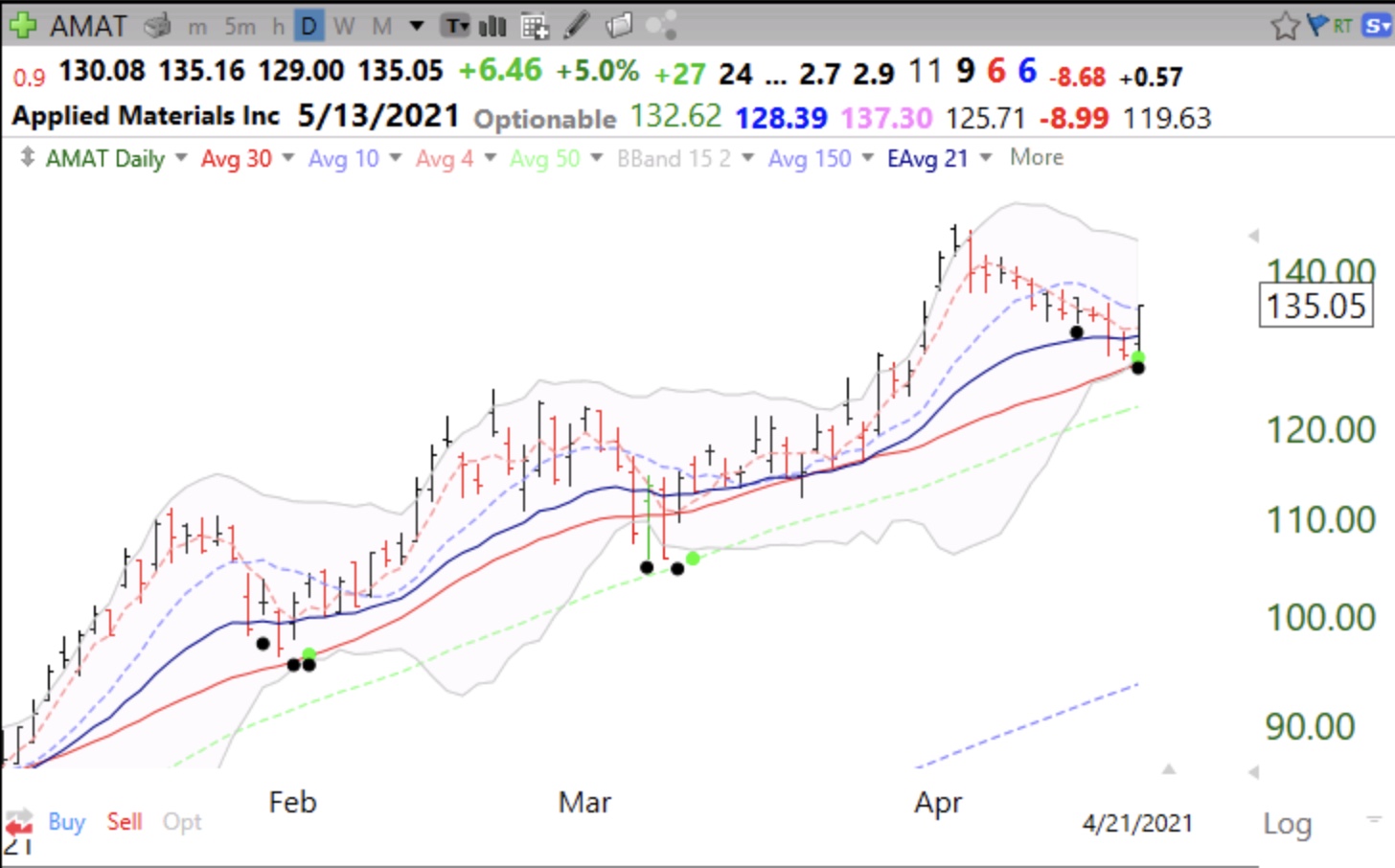Toggle the Log scale option
Image resolution: width=1395 pixels, height=868 pixels.
pos(1287,824)
